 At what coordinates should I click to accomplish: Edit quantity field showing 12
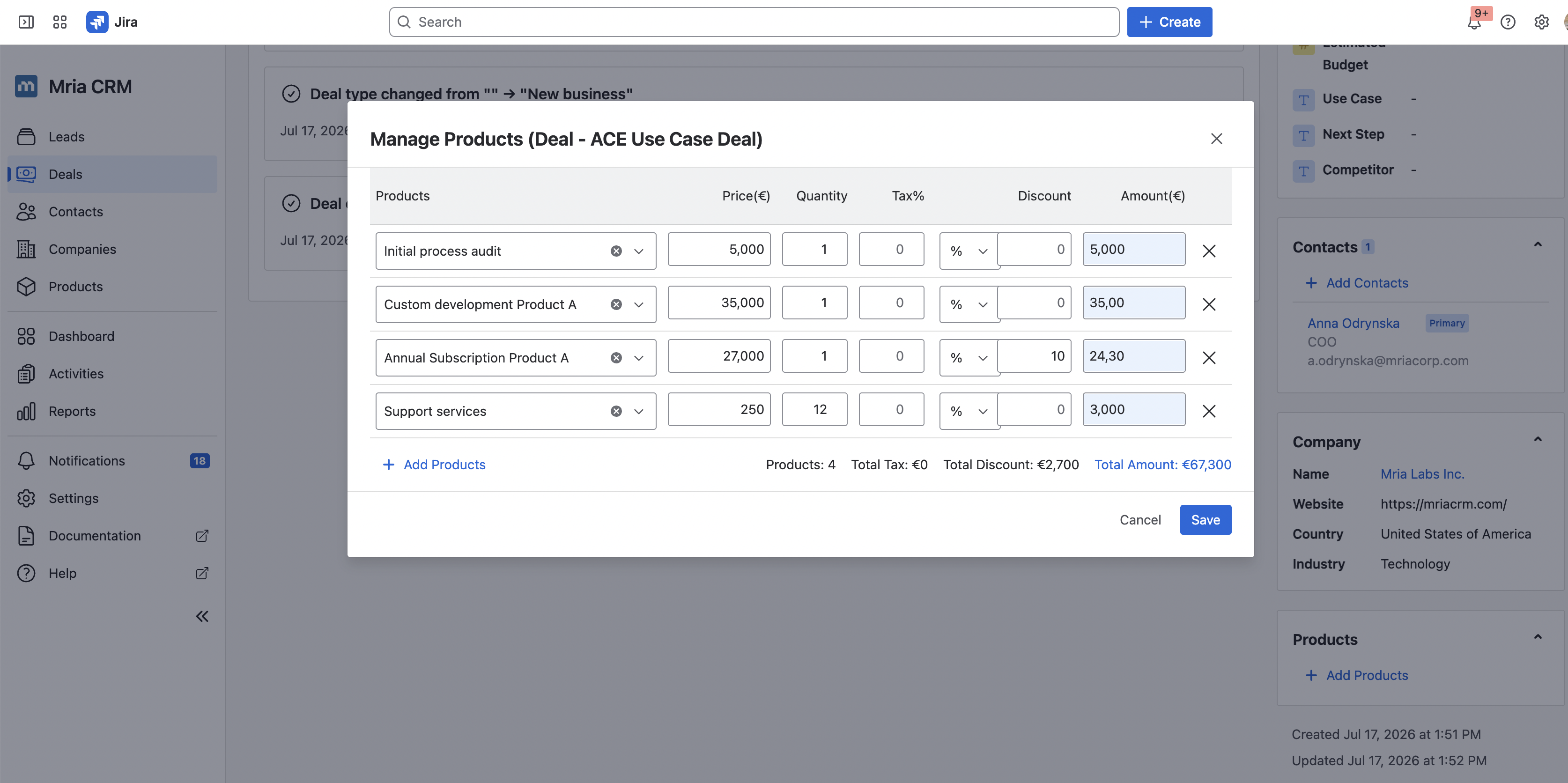pos(814,410)
